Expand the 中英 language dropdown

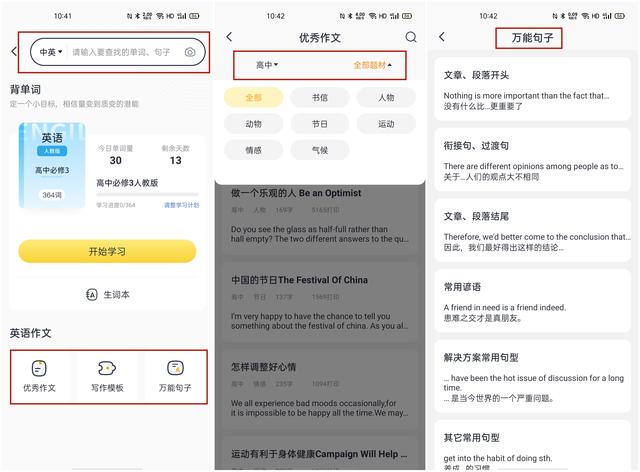51,52
